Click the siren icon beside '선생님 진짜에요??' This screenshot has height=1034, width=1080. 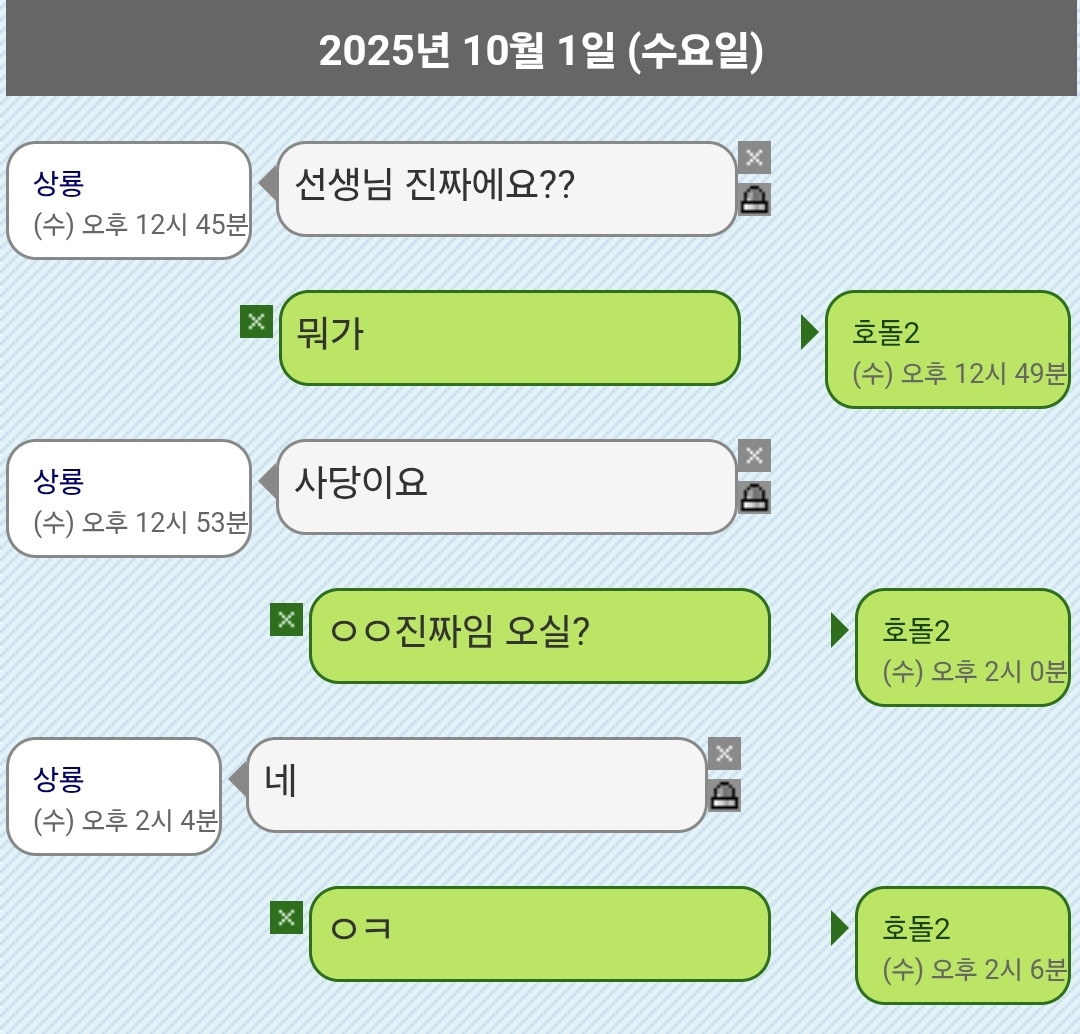point(754,200)
